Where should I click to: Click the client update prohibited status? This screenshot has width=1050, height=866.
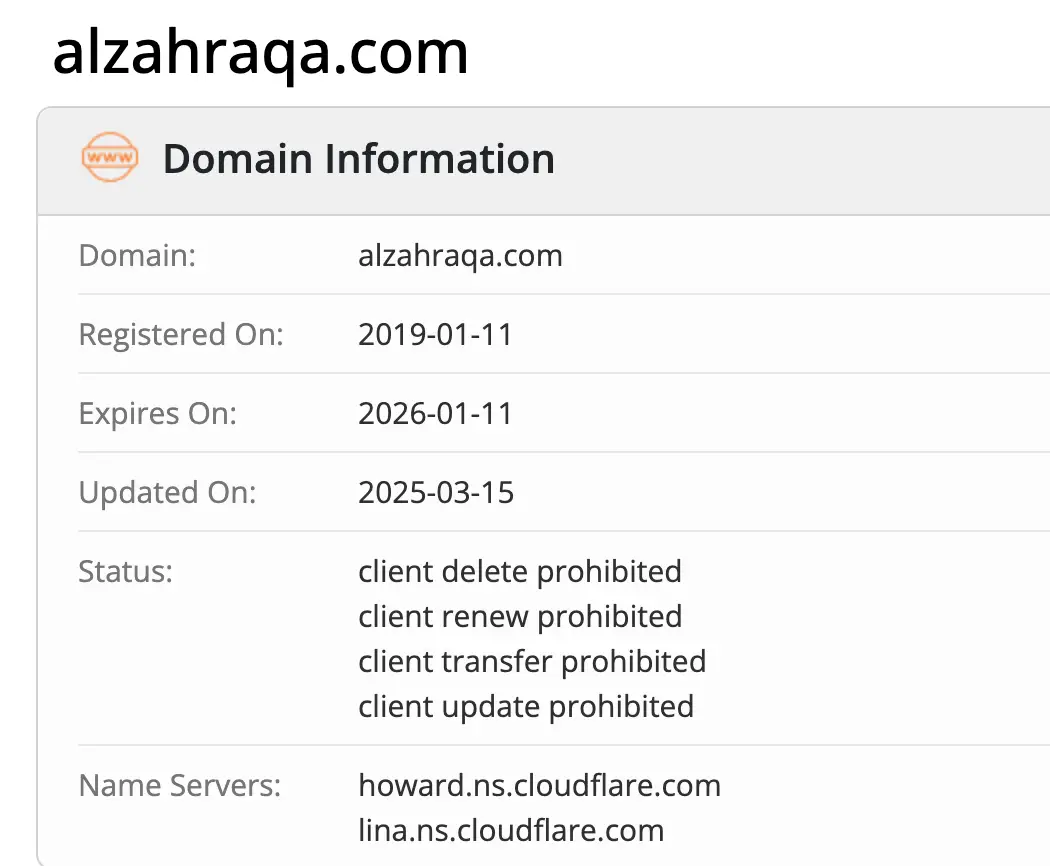point(526,707)
